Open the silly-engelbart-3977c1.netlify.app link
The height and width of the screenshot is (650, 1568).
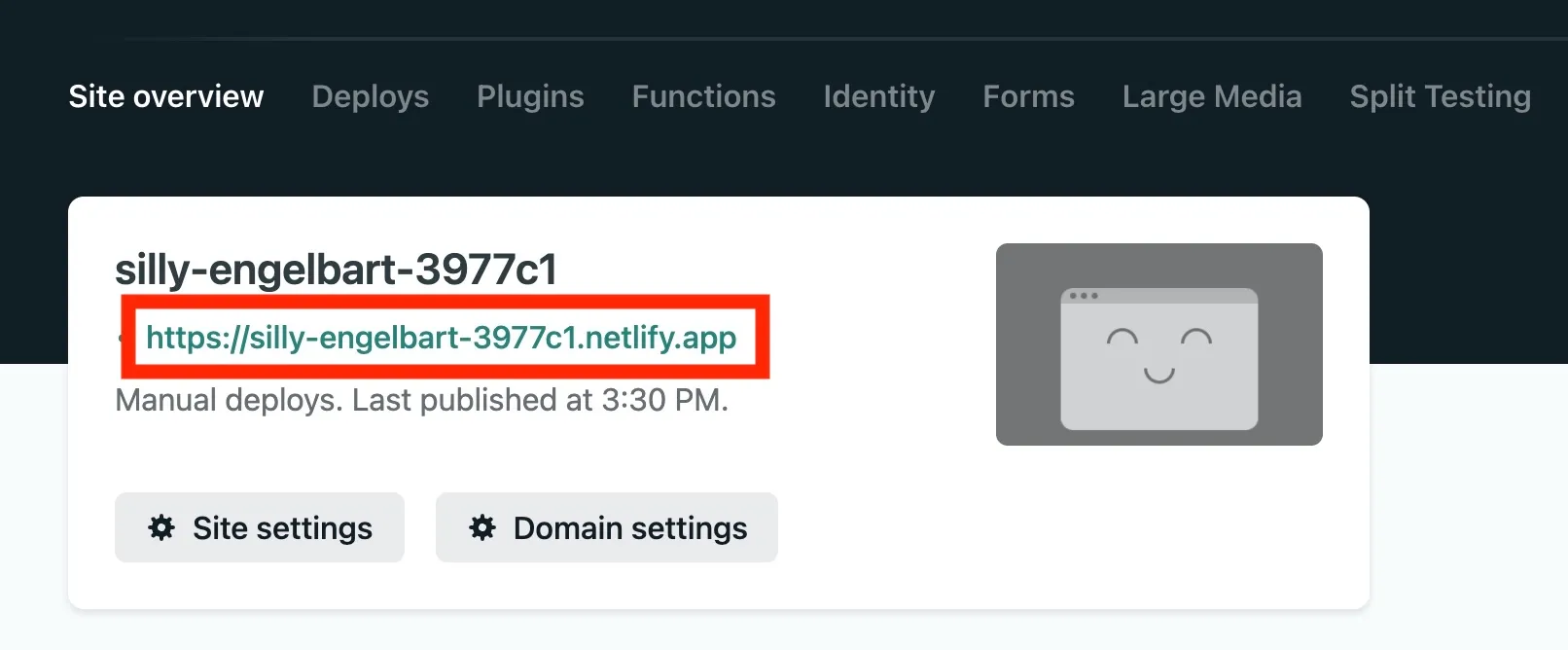coord(442,338)
